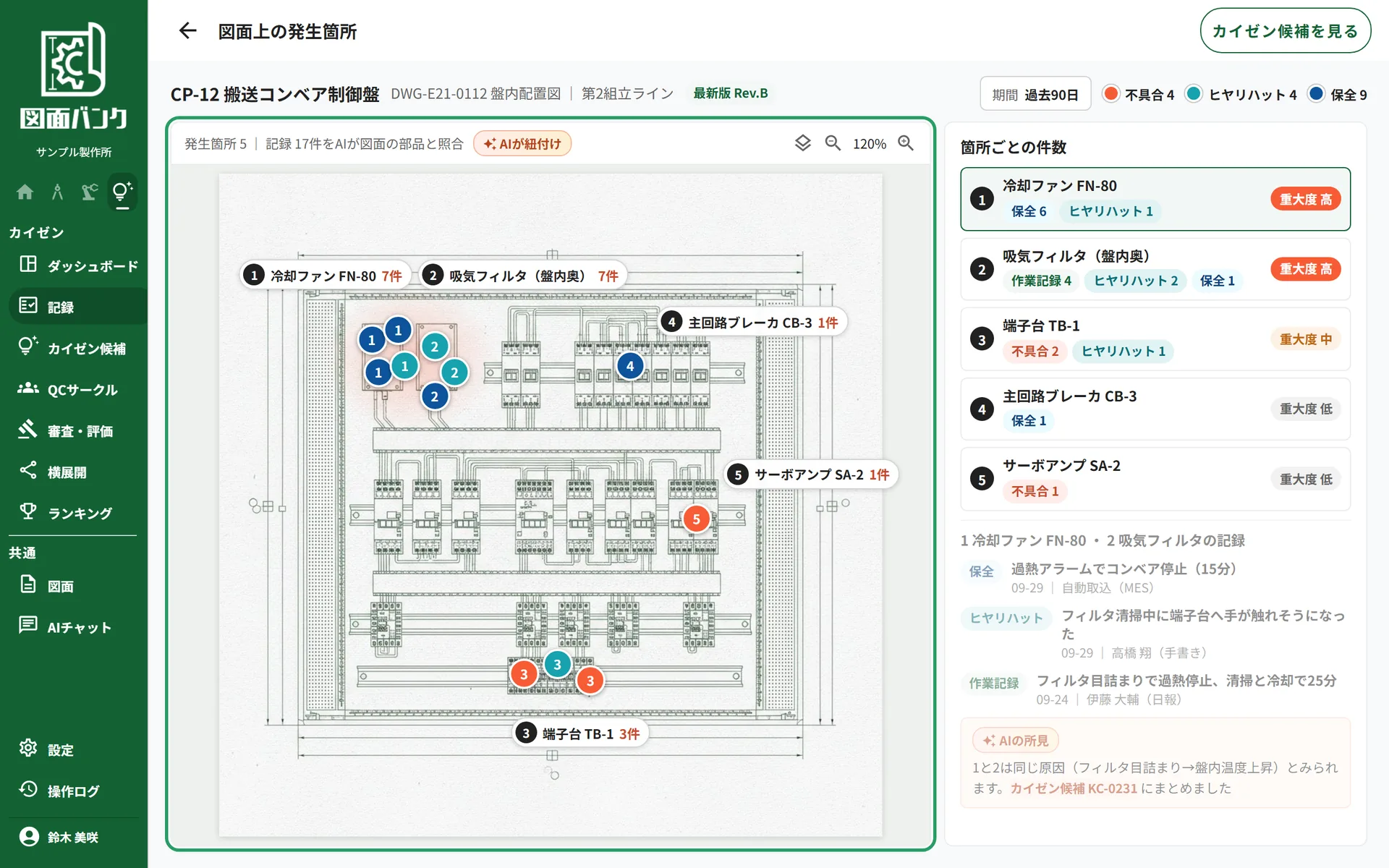
Task: Click 作業記録 4 chip on 吸気フィルタ card
Action: pos(1041,281)
